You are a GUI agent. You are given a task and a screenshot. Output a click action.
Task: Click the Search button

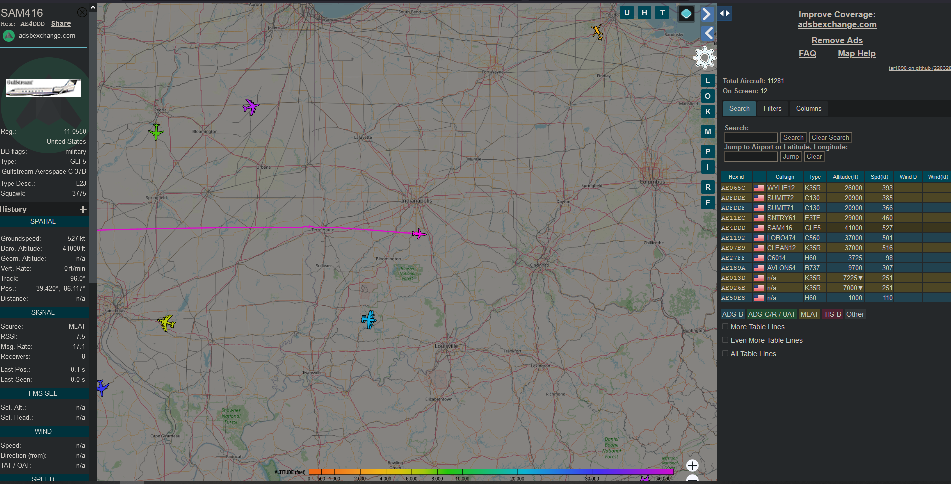point(793,138)
